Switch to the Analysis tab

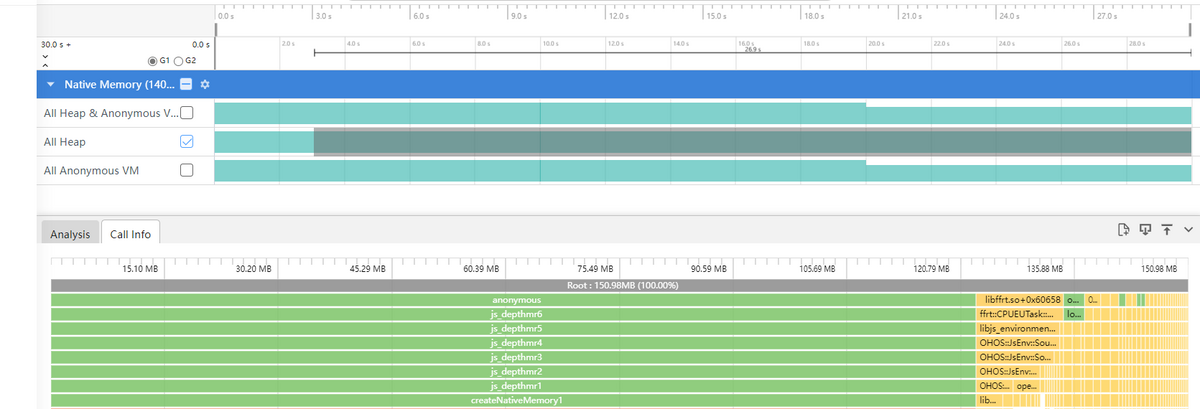click(x=70, y=234)
